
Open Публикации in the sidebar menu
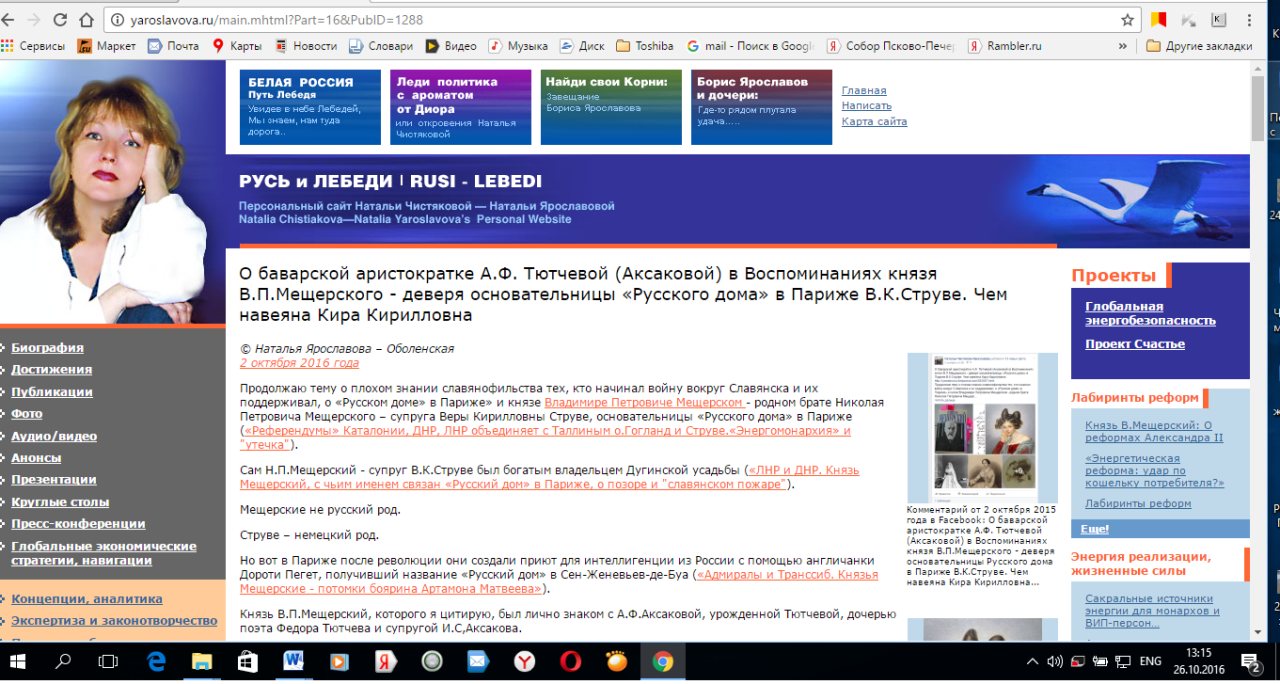tap(52, 392)
